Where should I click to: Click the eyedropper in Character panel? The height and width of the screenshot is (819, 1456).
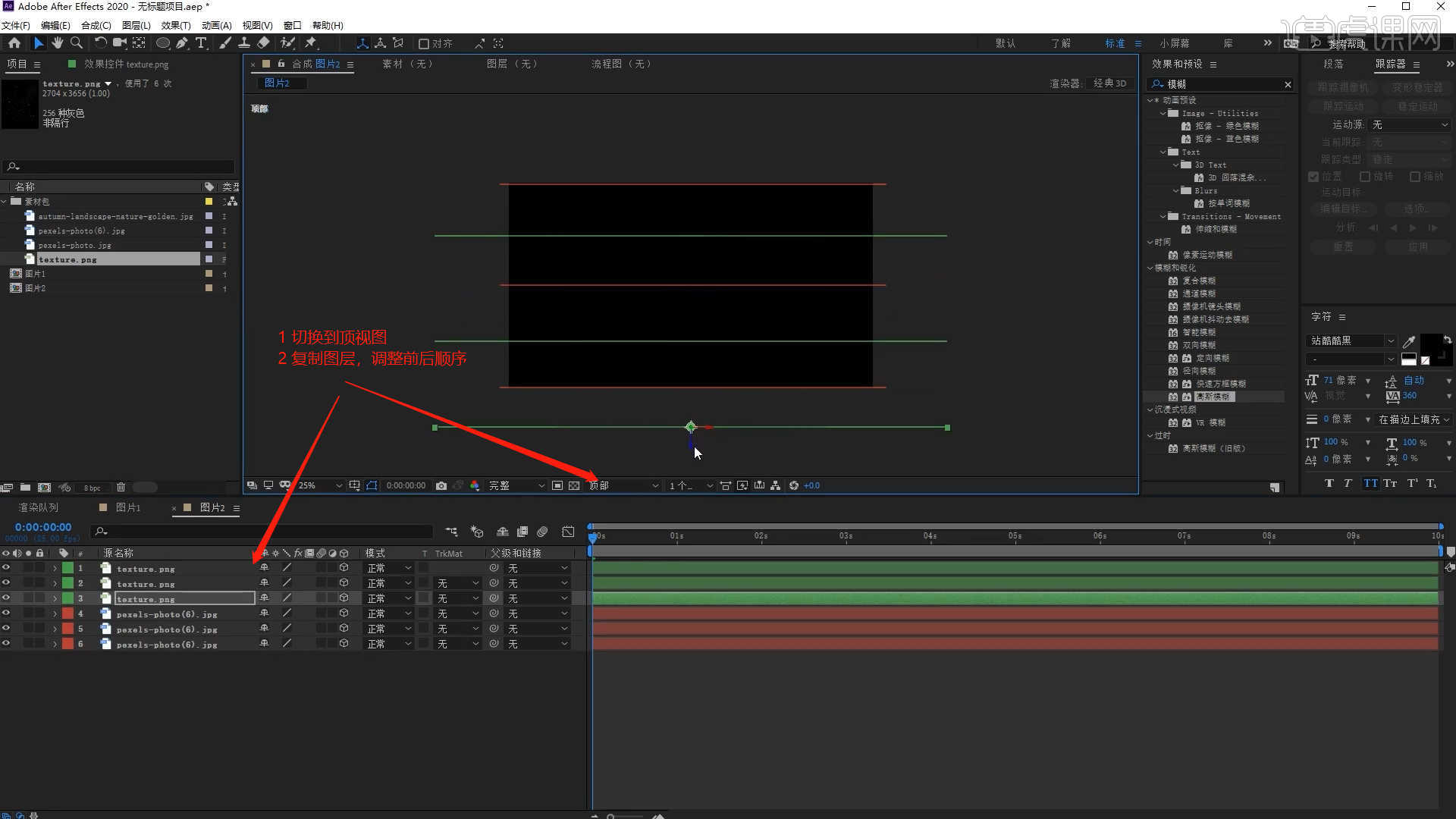pos(1409,341)
